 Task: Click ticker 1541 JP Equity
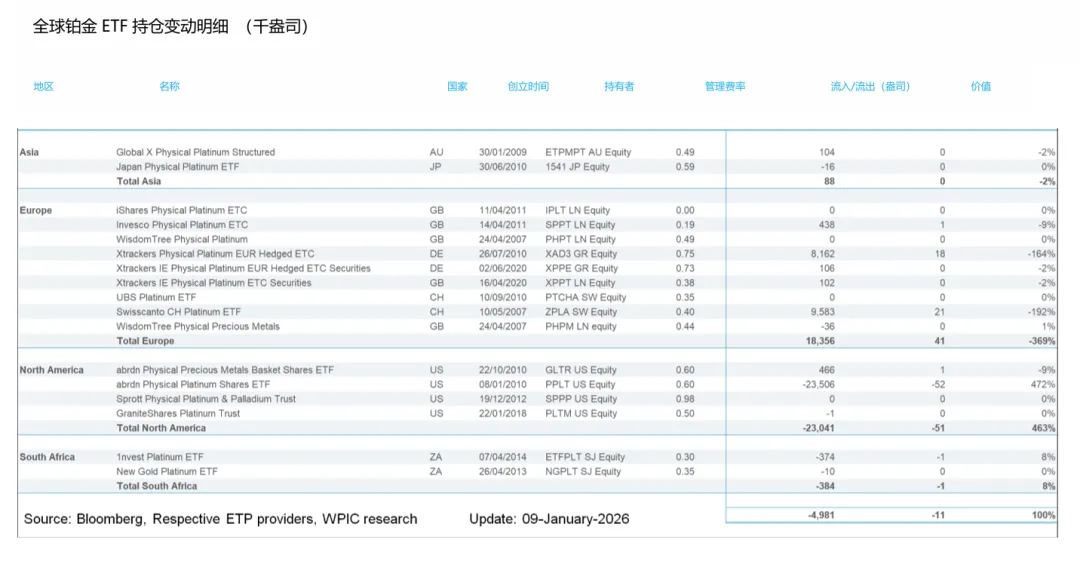(x=577, y=167)
